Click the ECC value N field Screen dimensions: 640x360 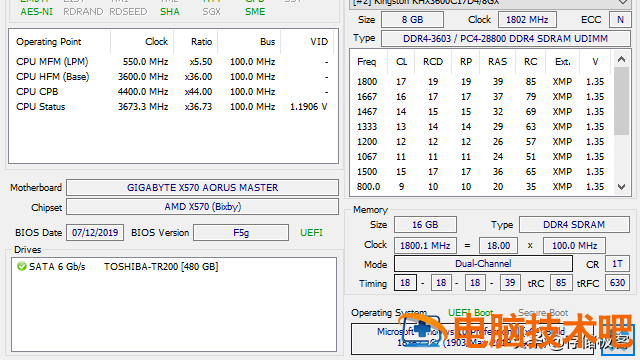pos(620,20)
